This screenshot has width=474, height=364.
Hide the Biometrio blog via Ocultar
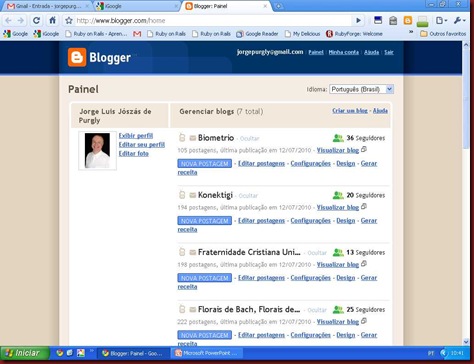[250, 138]
